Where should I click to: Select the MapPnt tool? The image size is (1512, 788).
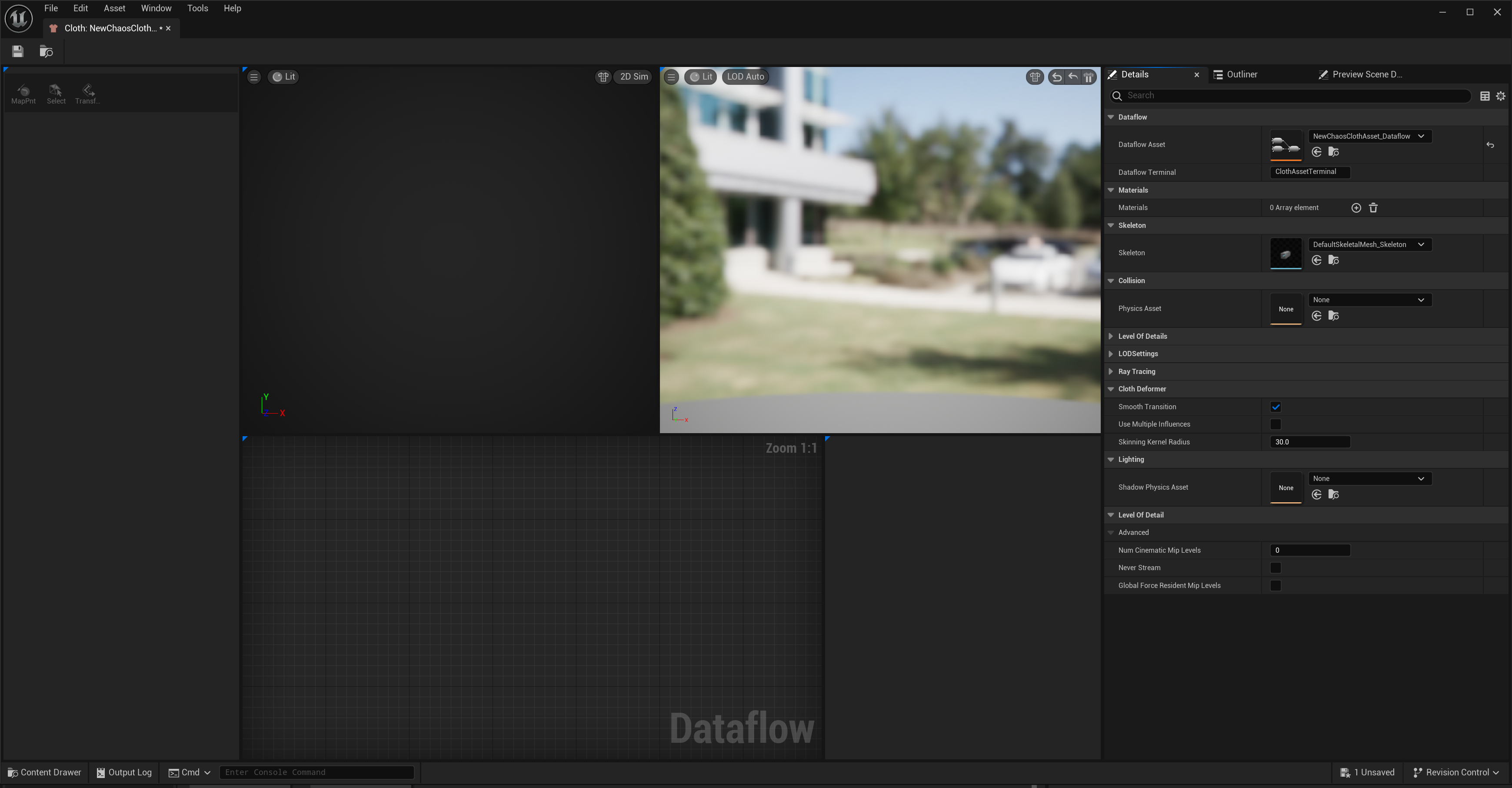tap(23, 93)
